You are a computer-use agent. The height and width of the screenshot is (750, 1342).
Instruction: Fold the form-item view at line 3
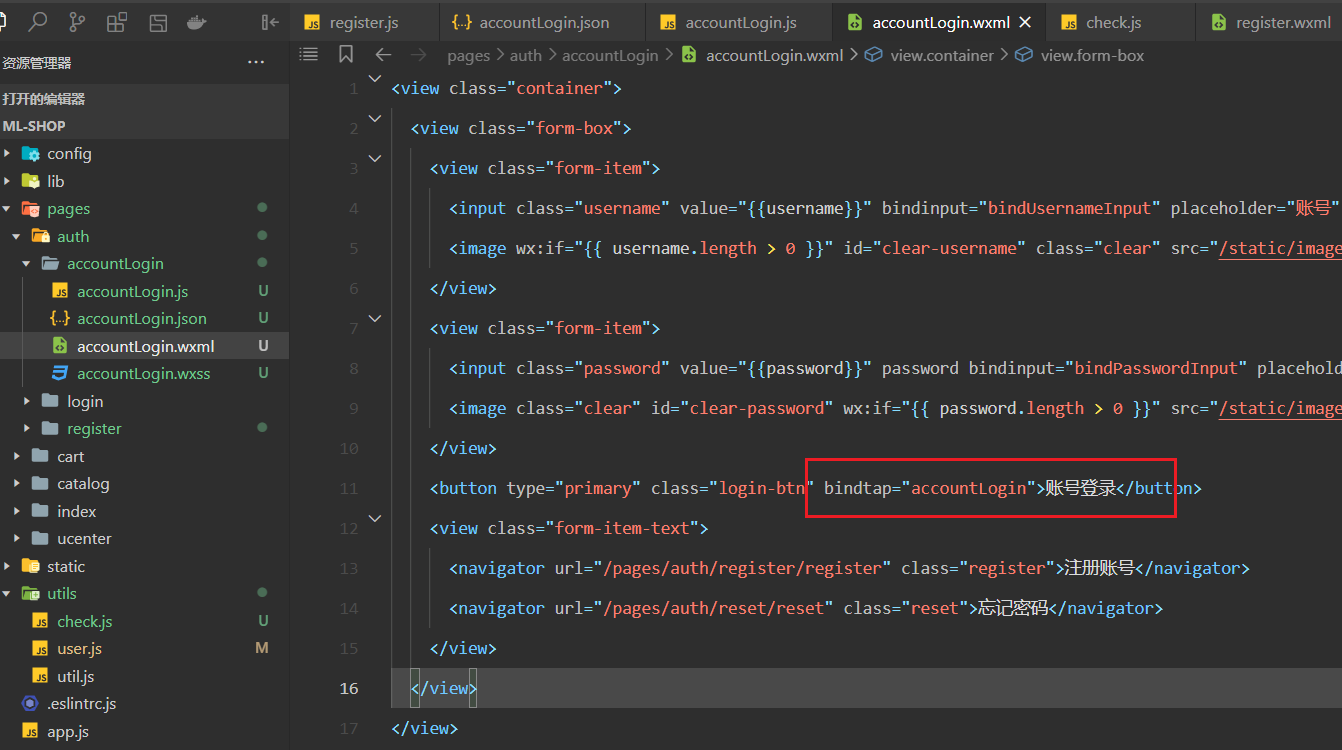[x=375, y=159]
